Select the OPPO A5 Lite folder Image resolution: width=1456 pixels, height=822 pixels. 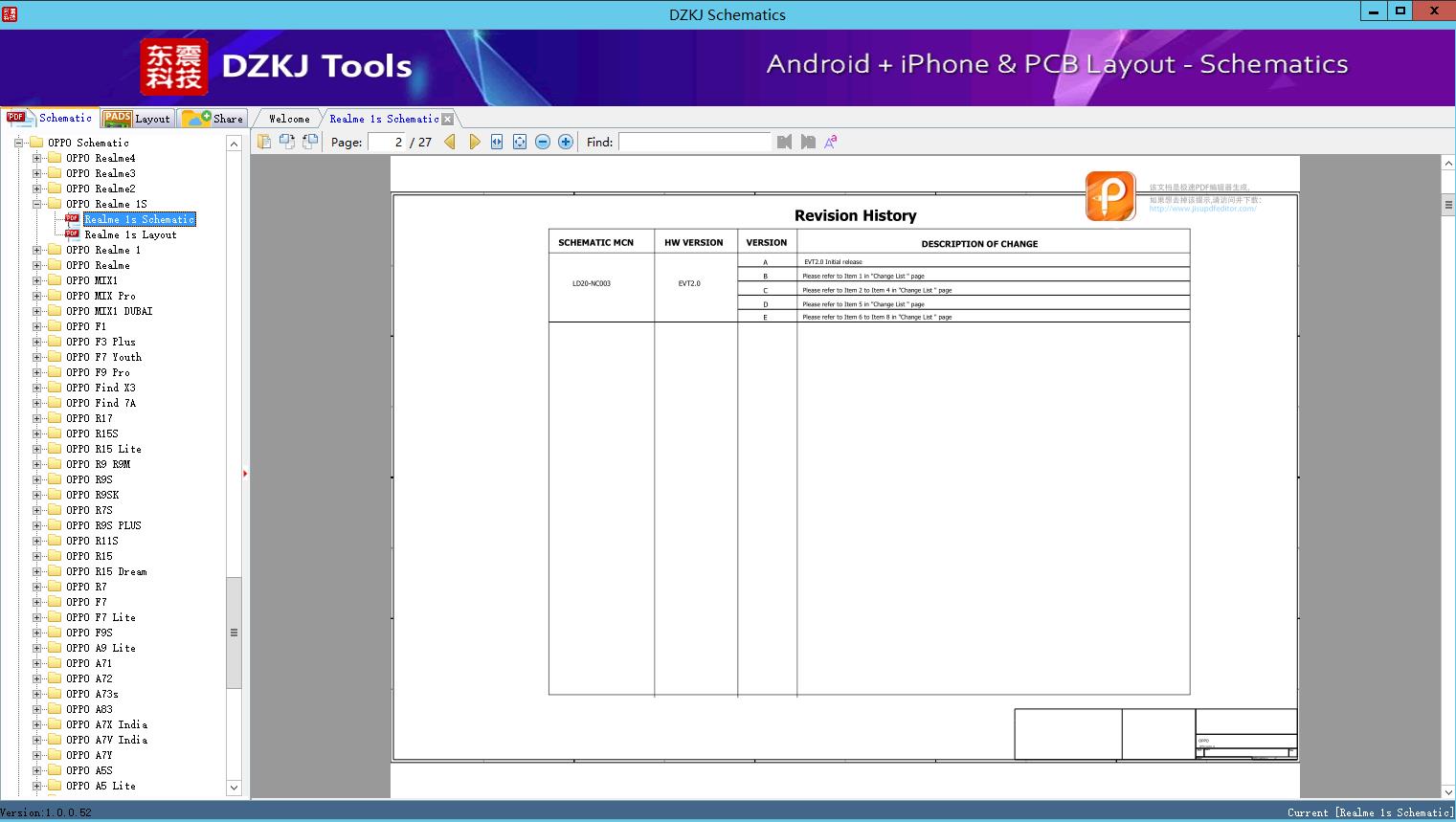(101, 786)
